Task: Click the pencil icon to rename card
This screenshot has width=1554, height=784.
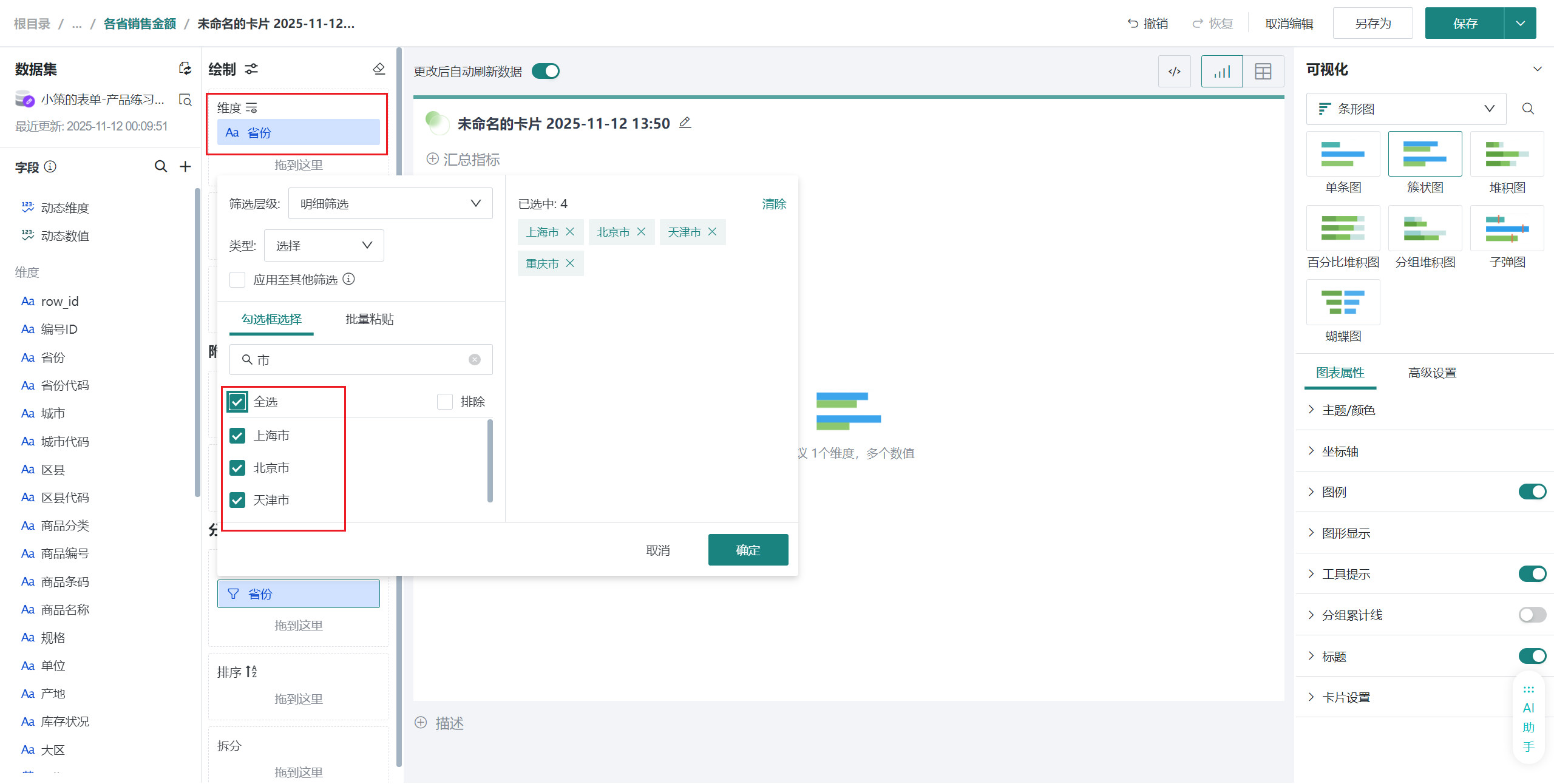Action: point(685,123)
